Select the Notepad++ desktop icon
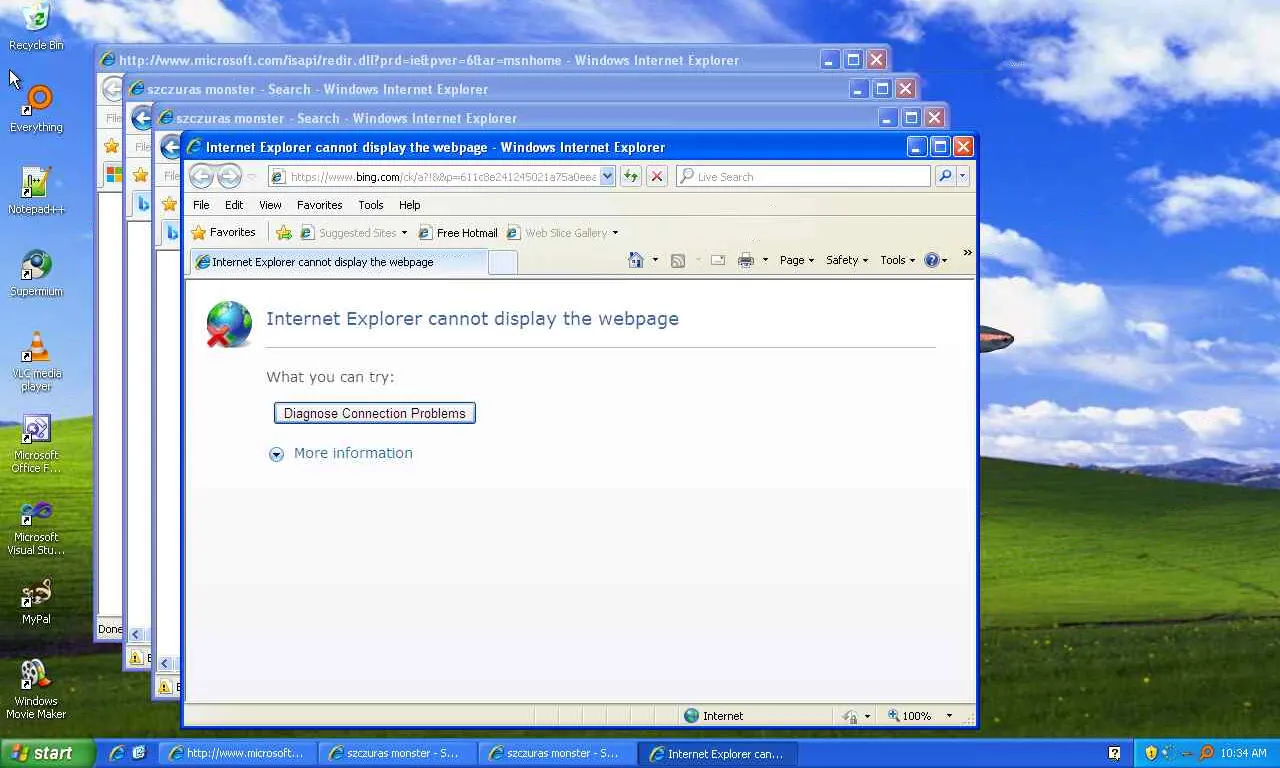Image resolution: width=1280 pixels, height=768 pixels. tap(36, 191)
